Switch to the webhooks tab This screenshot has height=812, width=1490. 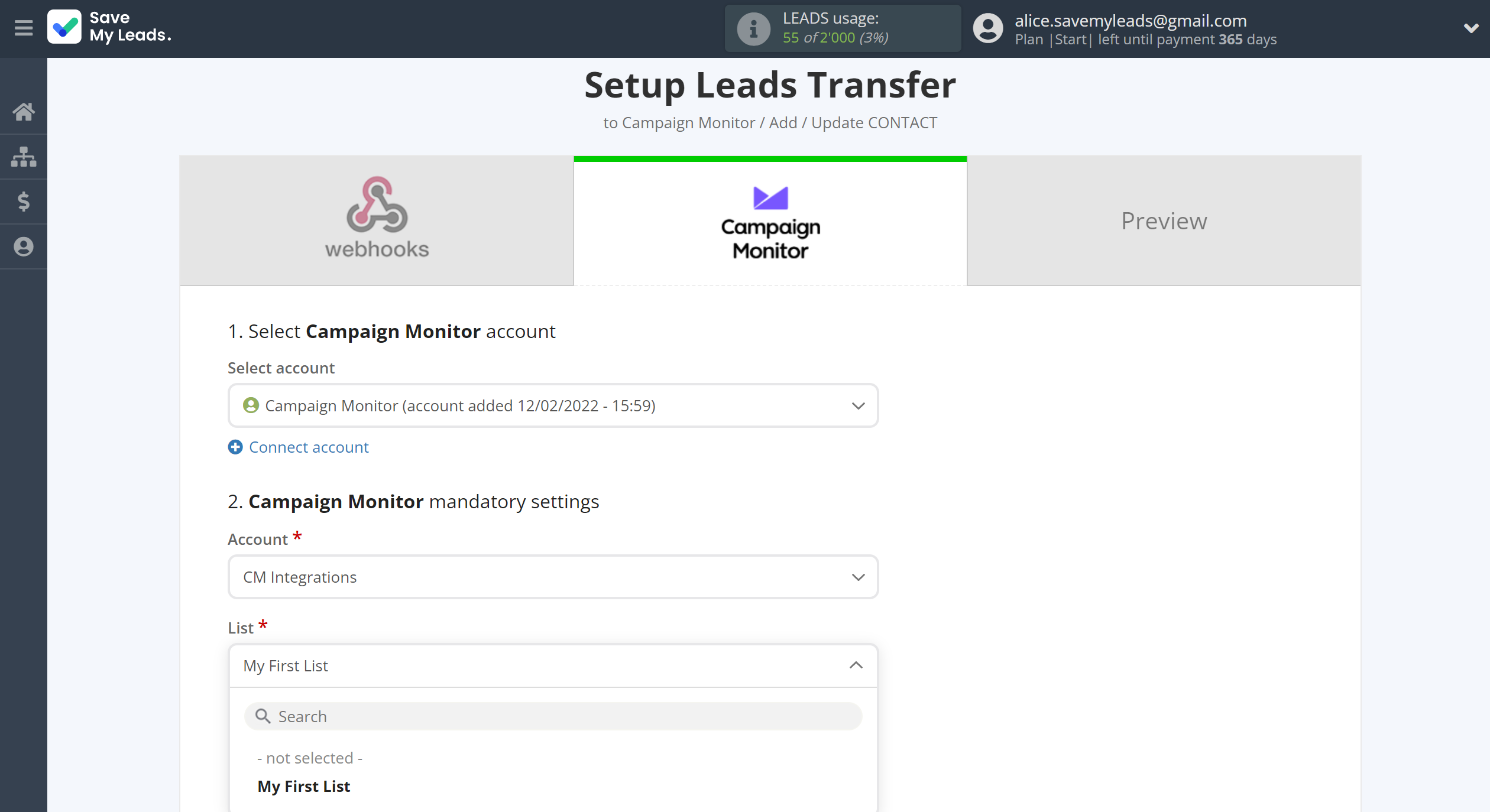[x=377, y=220]
